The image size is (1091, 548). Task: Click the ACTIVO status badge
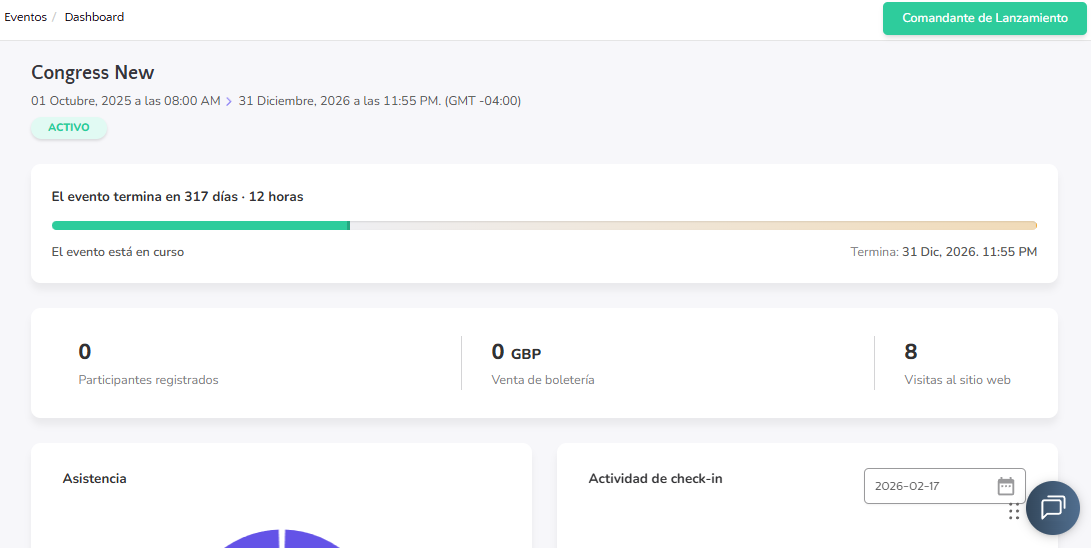69,128
